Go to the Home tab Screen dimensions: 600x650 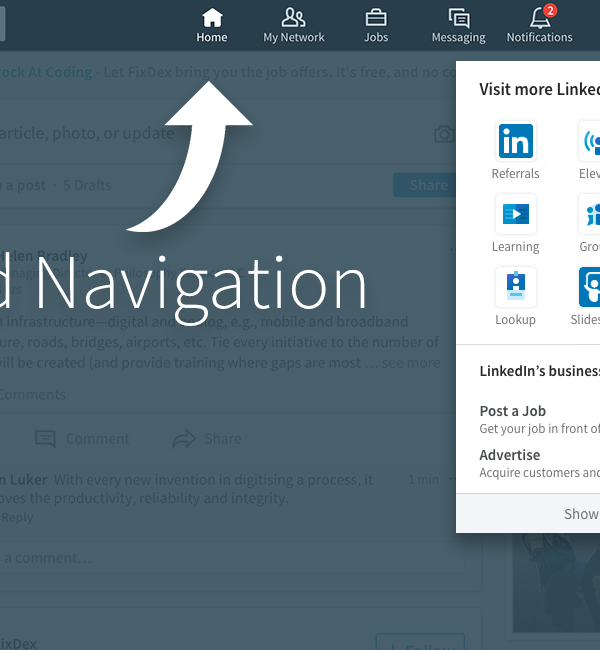(x=211, y=26)
